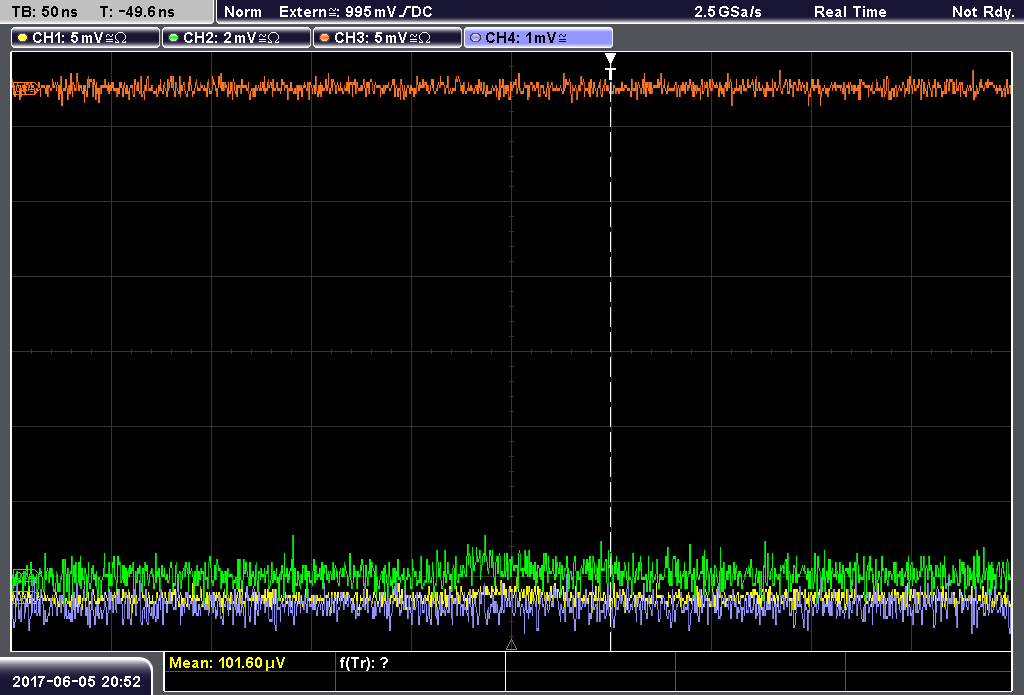Select the CH1: 5 mV channel tab

(86, 38)
